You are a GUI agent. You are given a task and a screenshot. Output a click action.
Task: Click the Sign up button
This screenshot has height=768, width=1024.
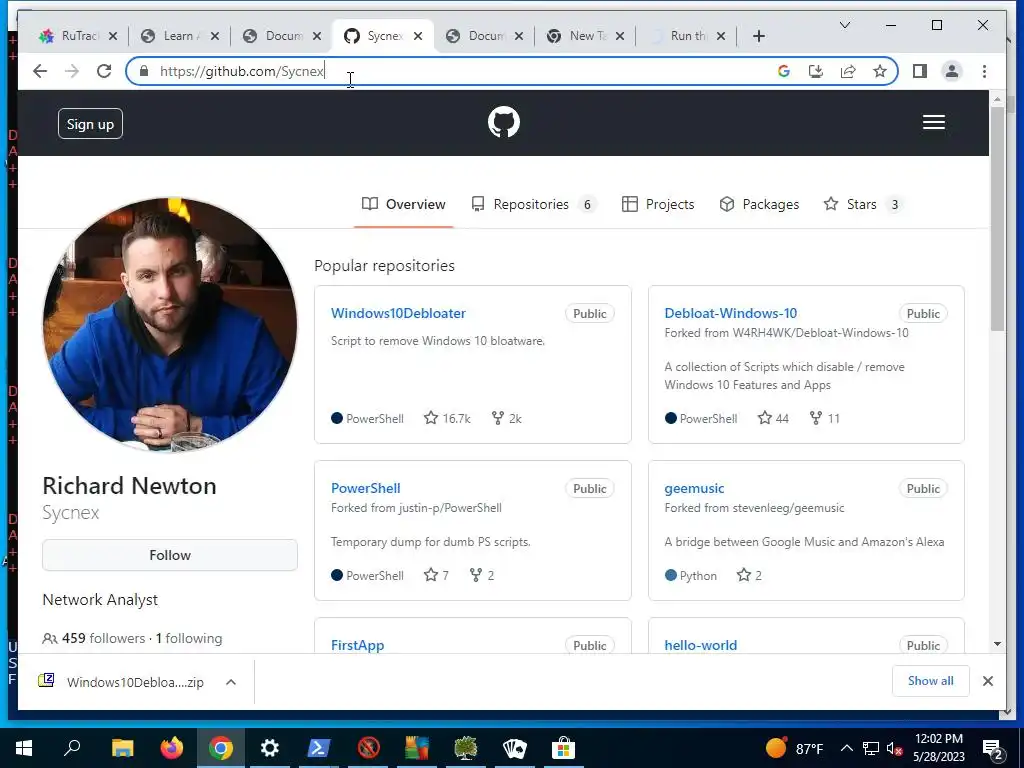(90, 123)
